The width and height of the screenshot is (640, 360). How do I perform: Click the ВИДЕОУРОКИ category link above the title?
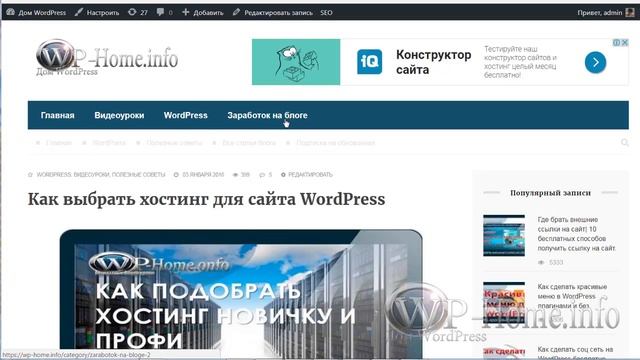coord(92,175)
